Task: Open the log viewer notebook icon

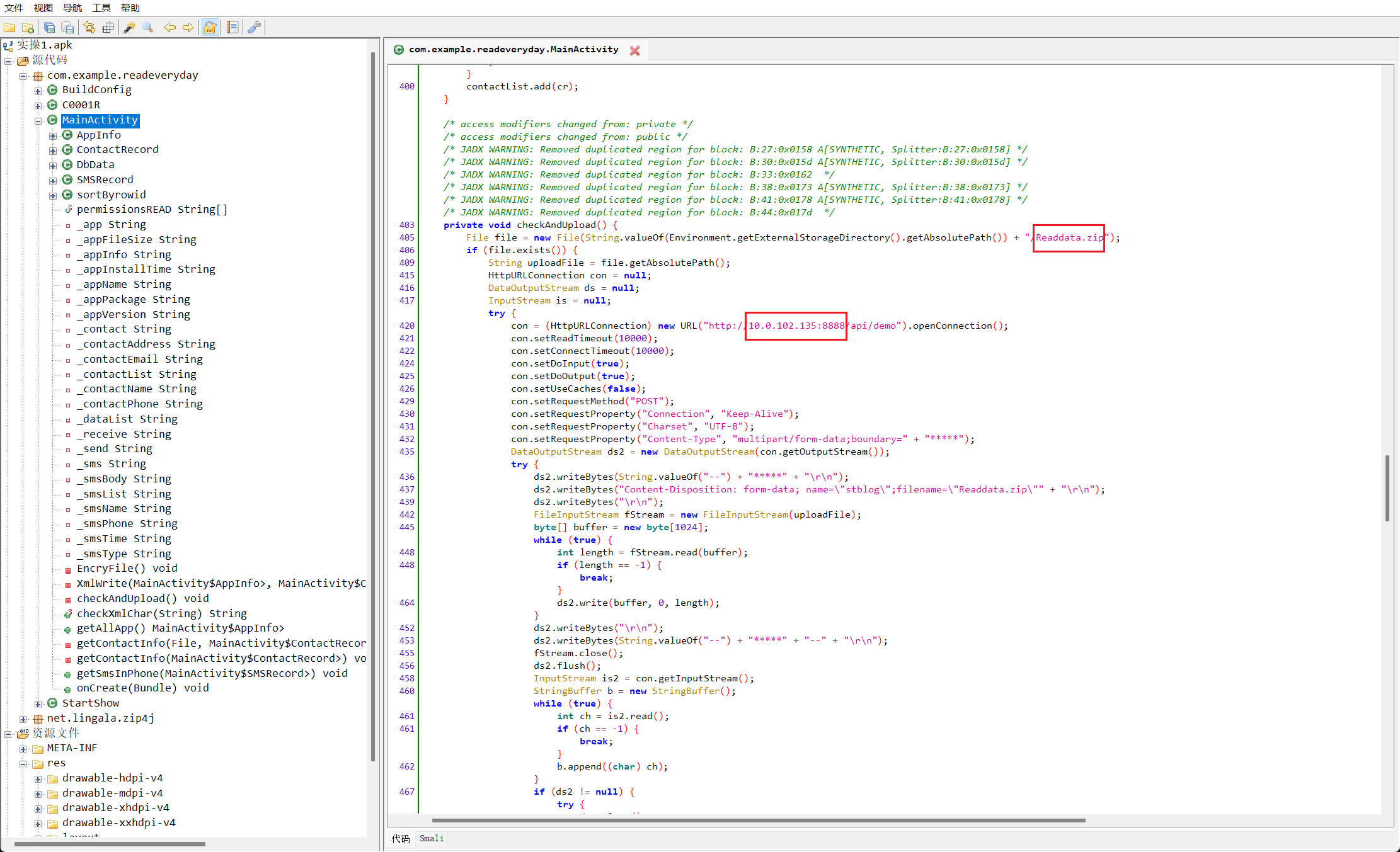Action: (x=232, y=27)
